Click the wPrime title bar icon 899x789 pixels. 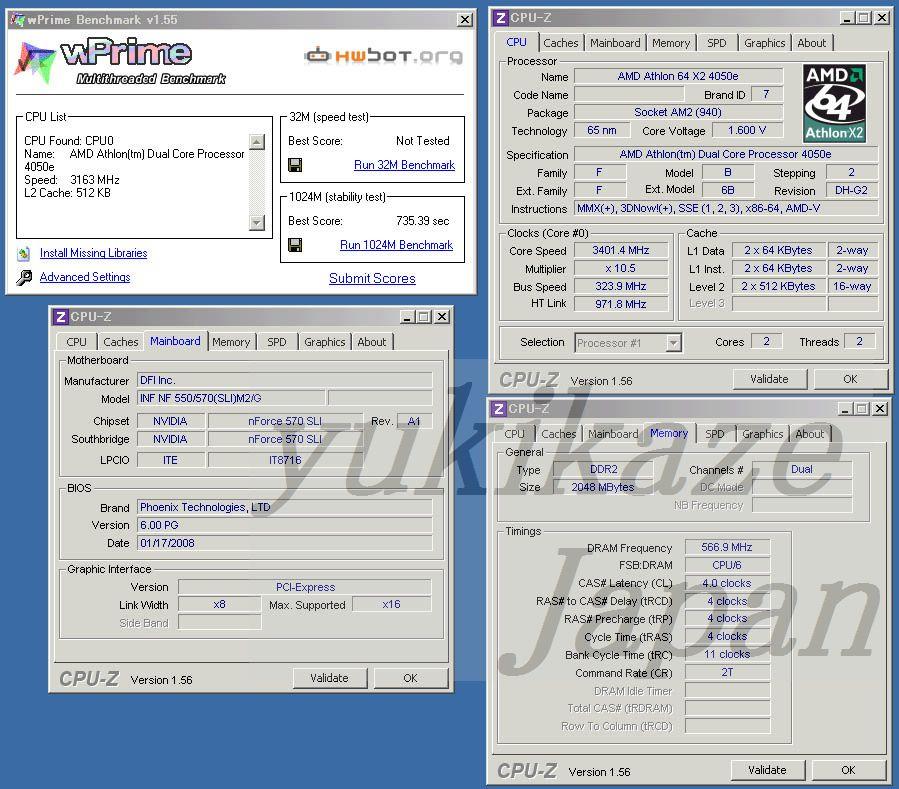[x=17, y=19]
